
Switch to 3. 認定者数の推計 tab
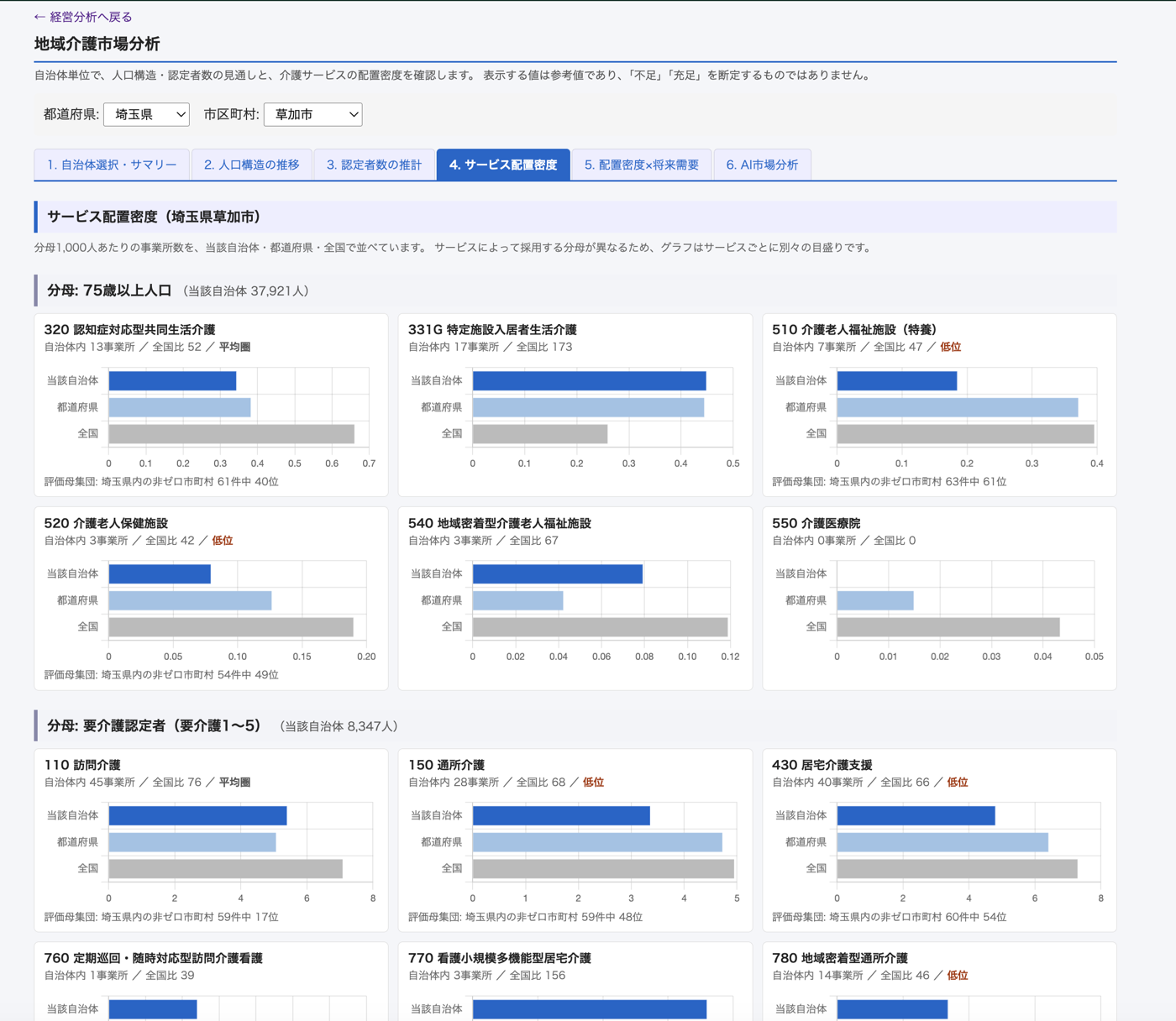[374, 165]
